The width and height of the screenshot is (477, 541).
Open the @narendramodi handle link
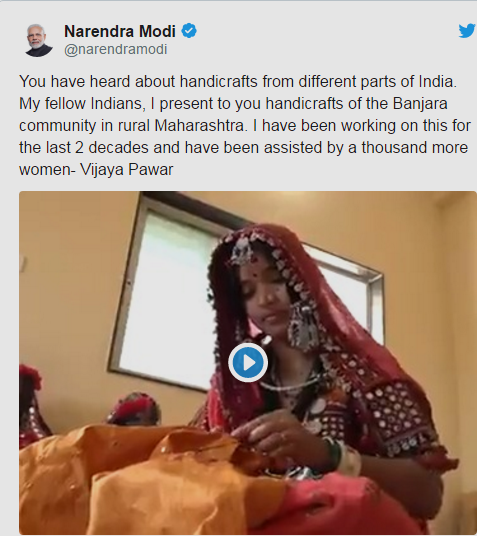[x=116, y=49]
